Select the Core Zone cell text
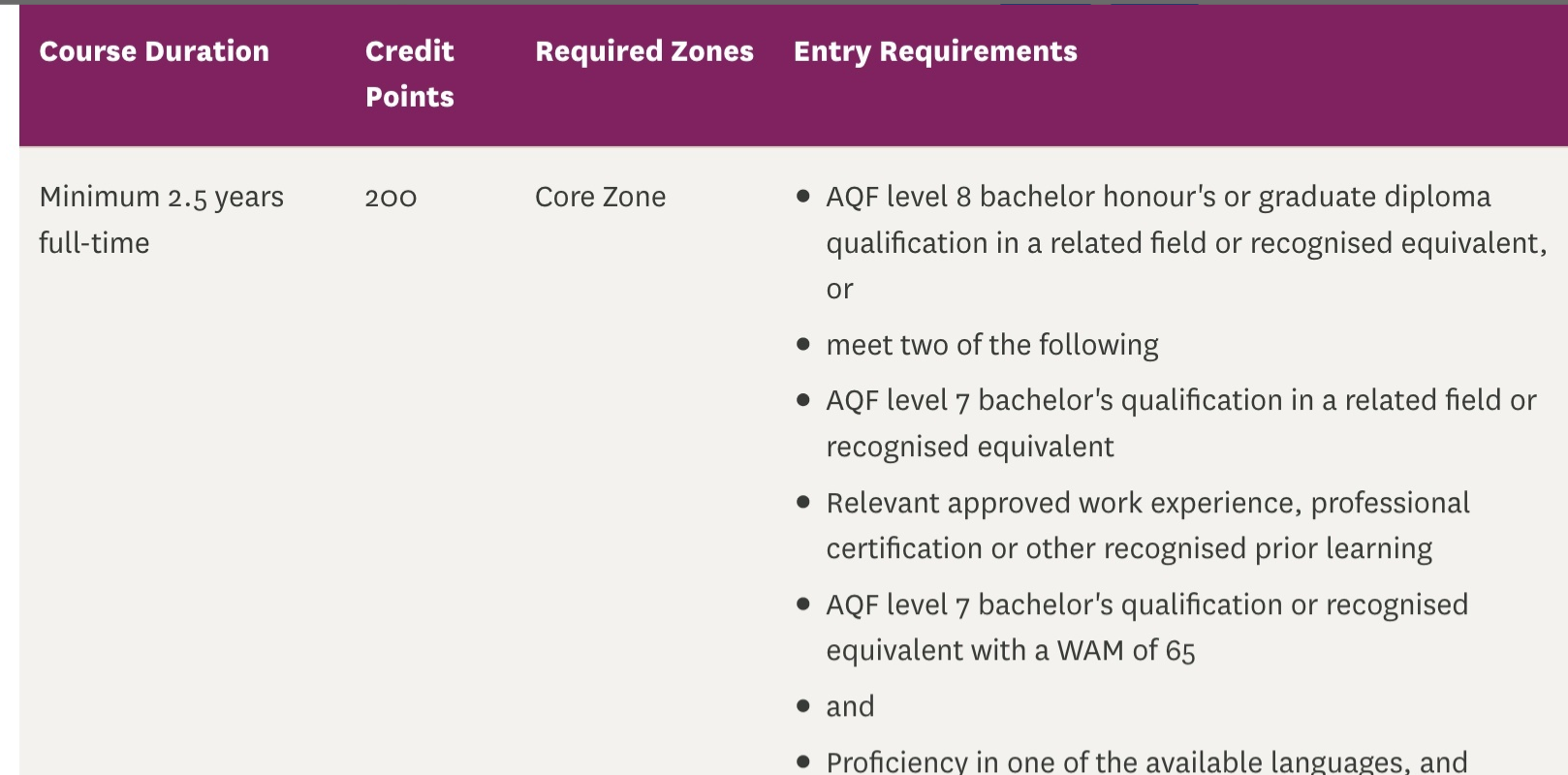Screen dimensions: 1568x775 [600, 198]
